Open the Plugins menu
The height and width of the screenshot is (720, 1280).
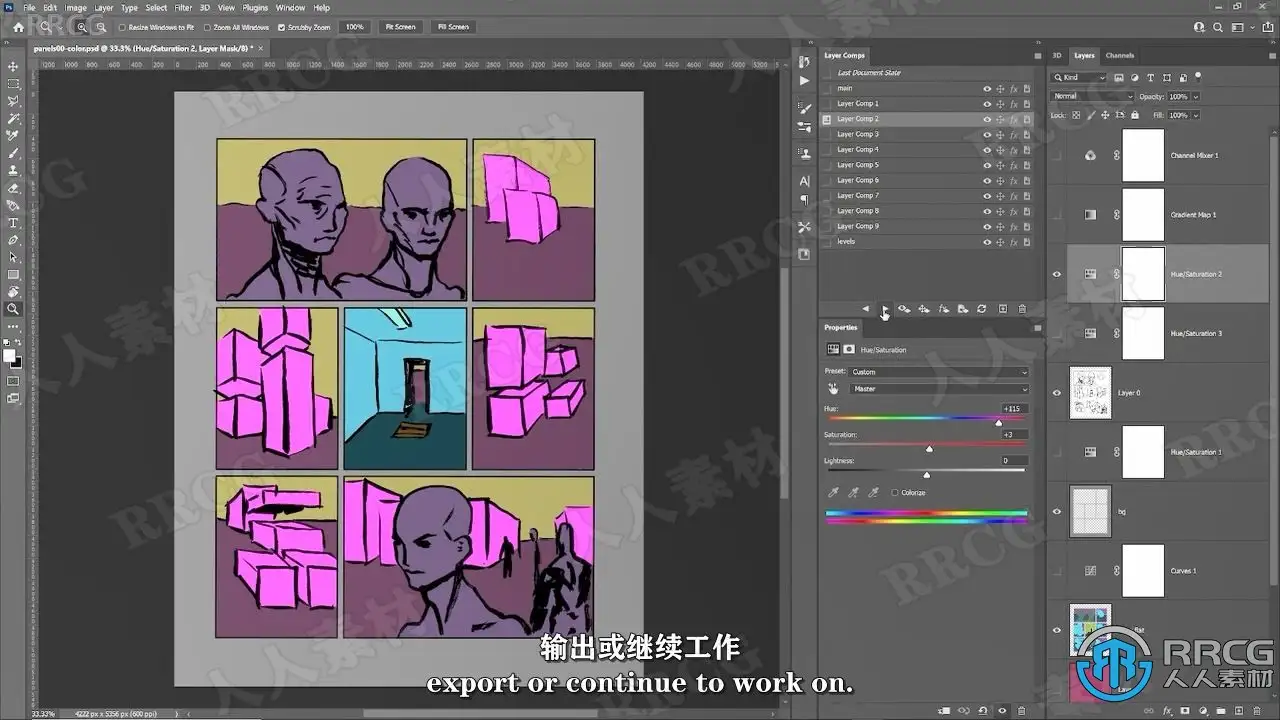pos(255,7)
